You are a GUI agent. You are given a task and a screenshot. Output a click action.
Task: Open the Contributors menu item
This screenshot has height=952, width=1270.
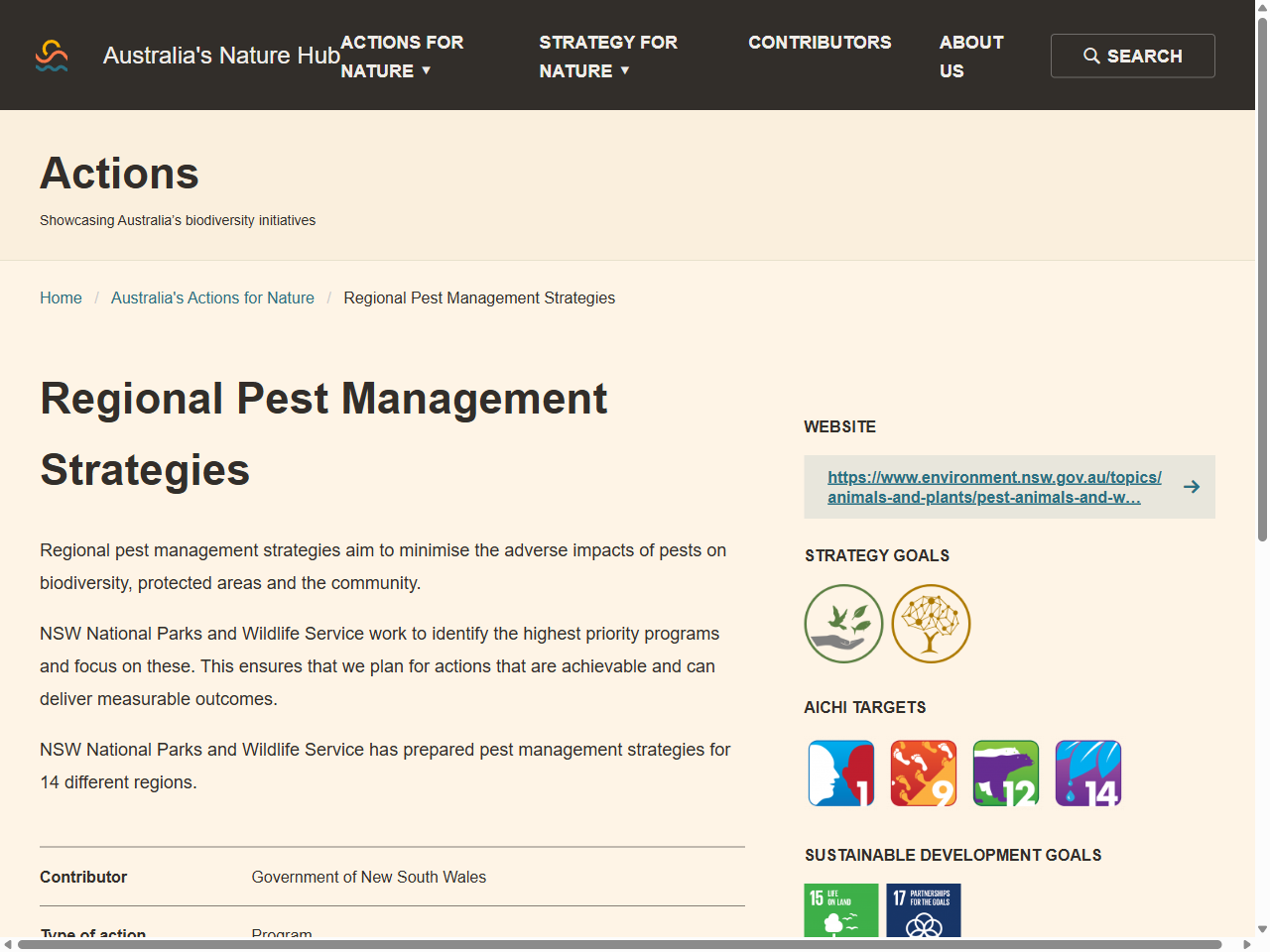point(820,43)
